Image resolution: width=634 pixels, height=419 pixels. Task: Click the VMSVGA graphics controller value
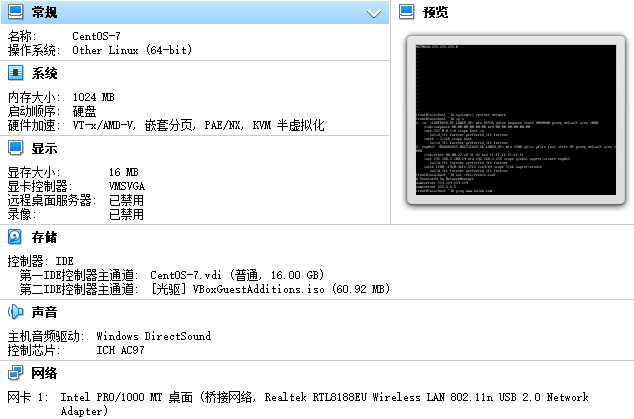pos(126,186)
